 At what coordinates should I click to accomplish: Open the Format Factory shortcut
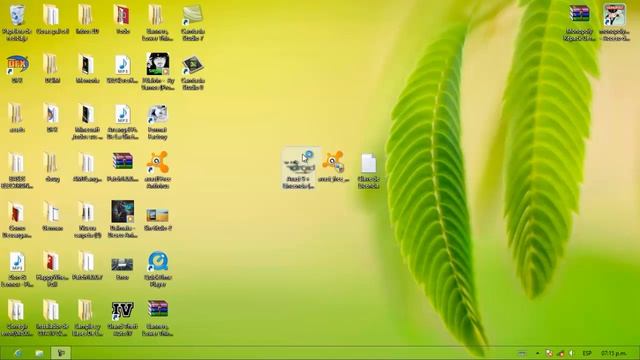point(158,122)
